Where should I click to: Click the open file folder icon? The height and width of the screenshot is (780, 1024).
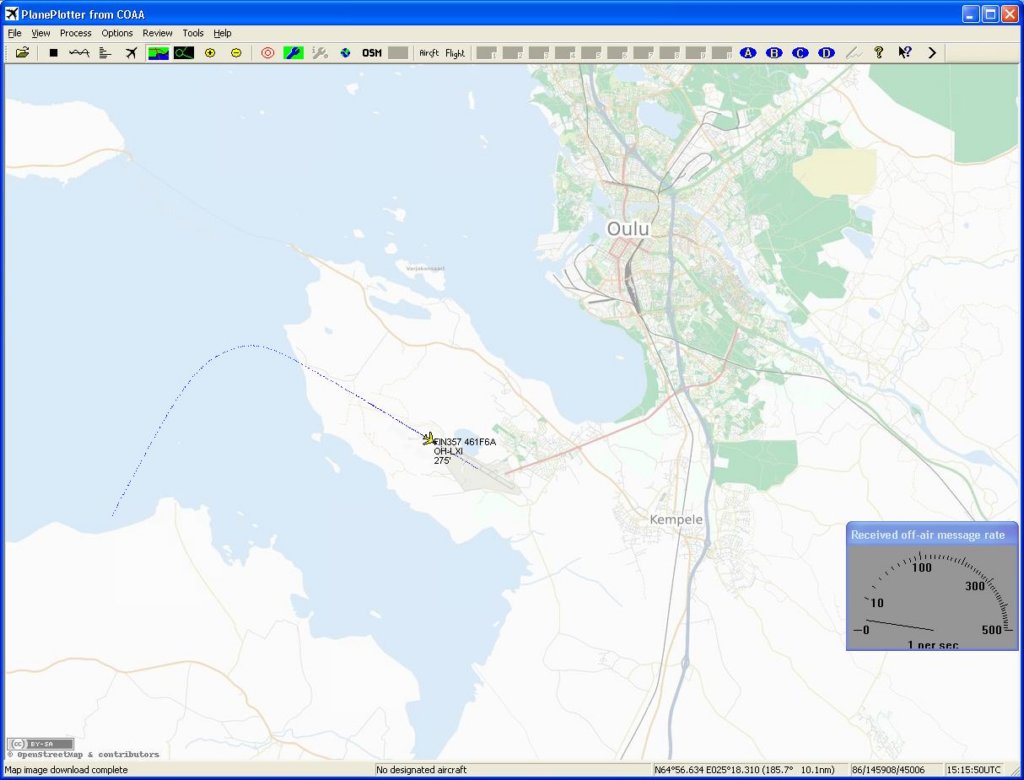point(22,53)
